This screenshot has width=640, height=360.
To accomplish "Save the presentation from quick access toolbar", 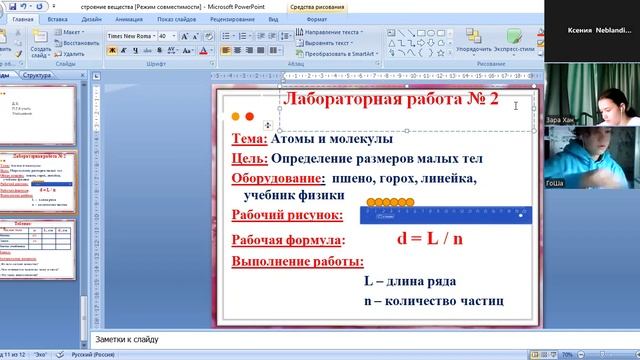I will pos(13,6).
